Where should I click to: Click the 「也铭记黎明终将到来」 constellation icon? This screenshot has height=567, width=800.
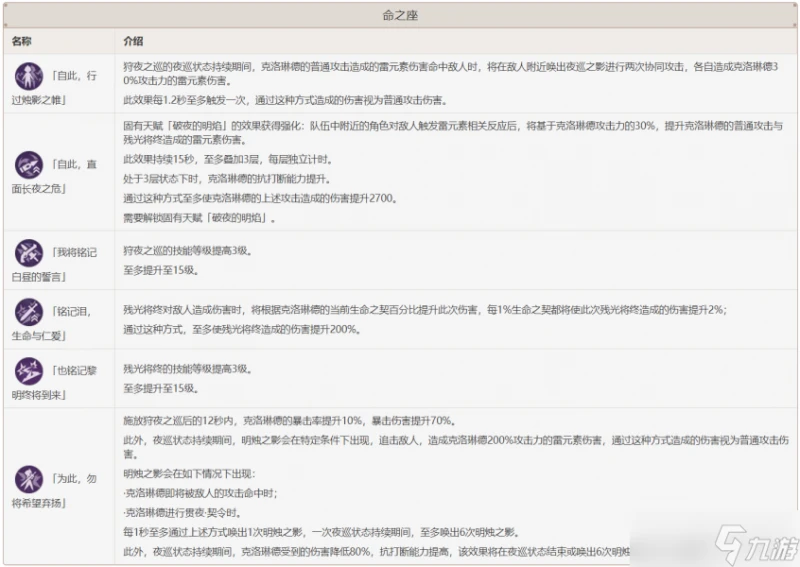coord(29,371)
